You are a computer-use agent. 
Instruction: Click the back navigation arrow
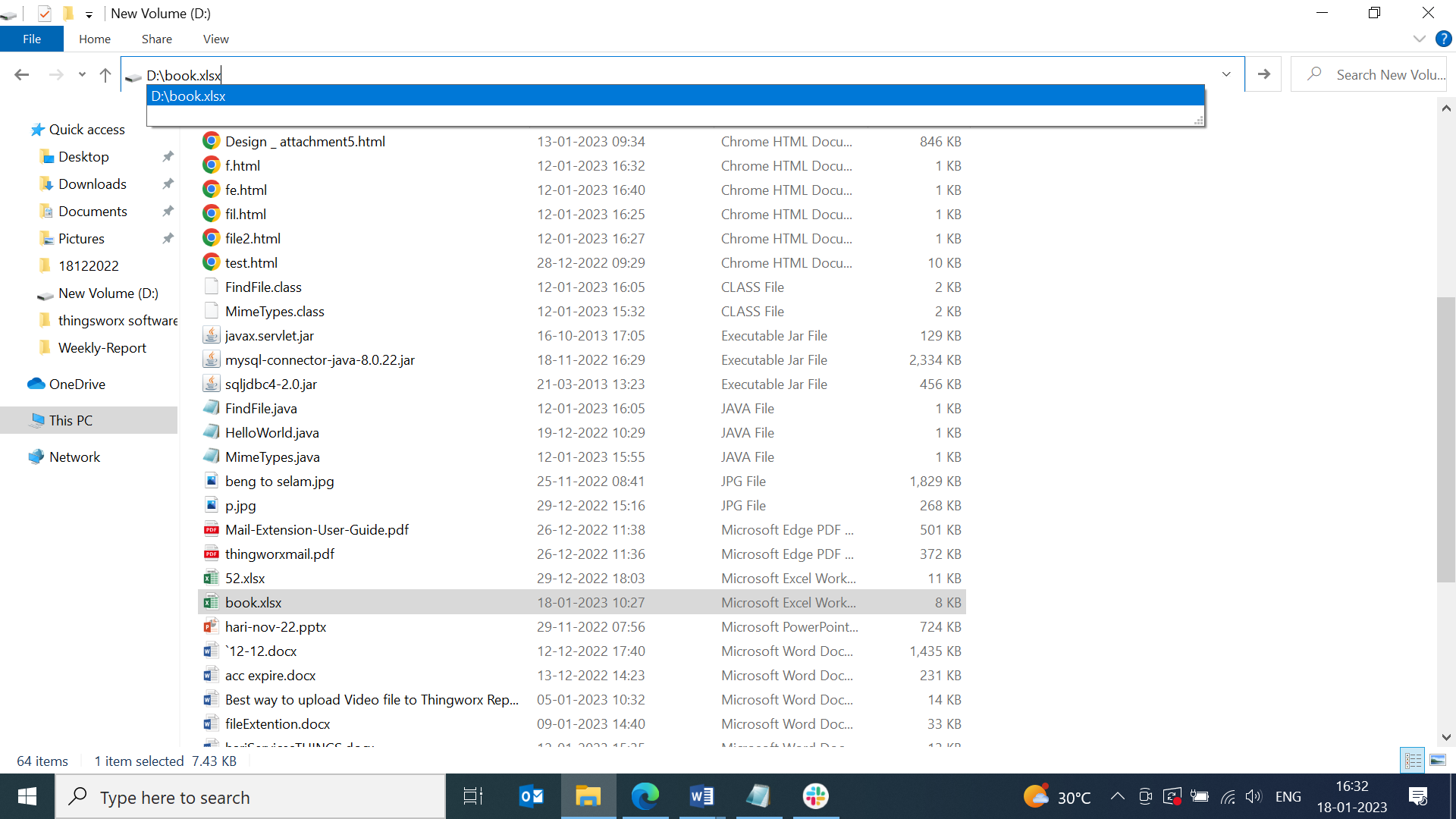21,74
